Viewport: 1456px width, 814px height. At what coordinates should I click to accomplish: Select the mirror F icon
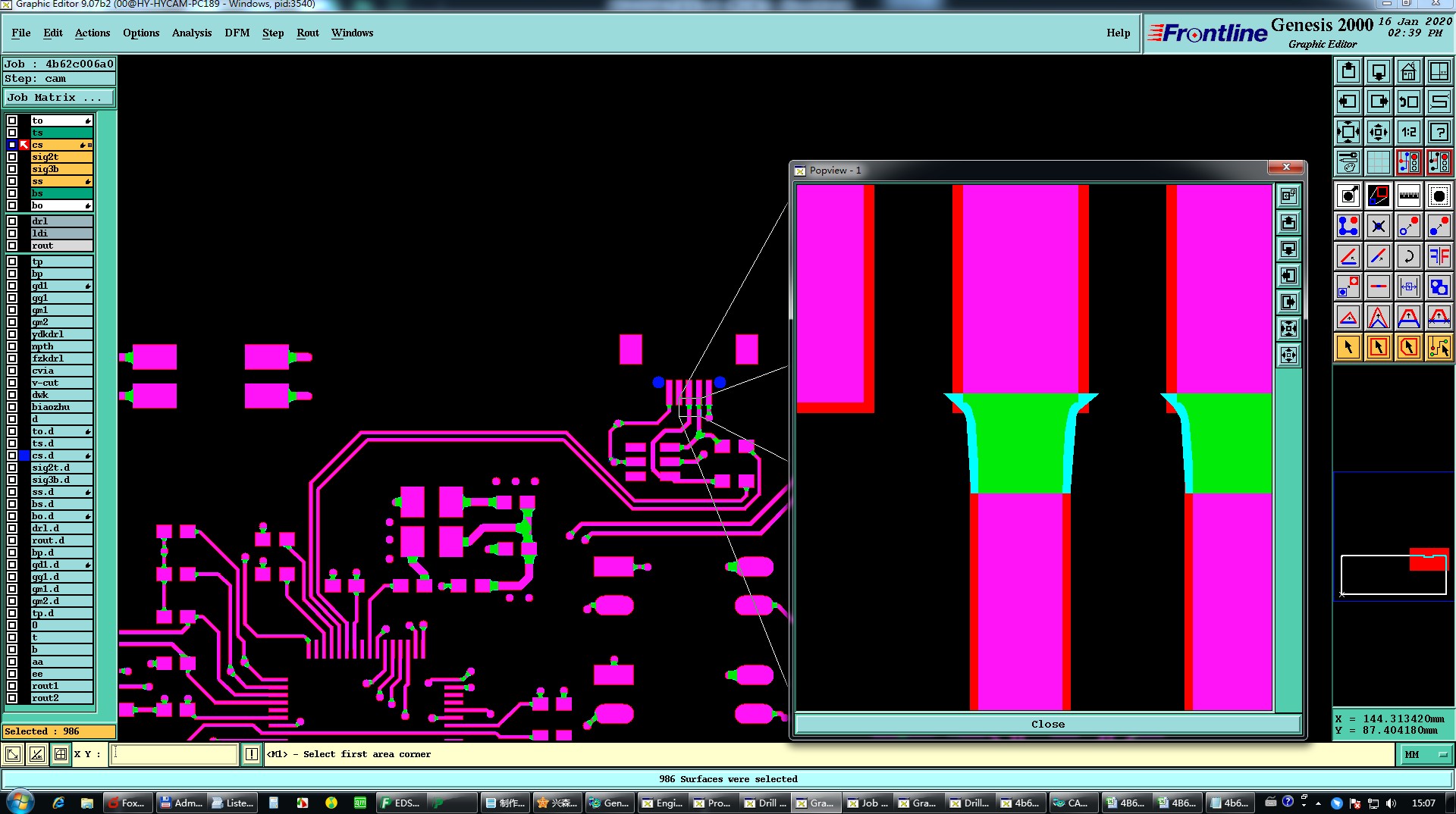coord(1439,257)
